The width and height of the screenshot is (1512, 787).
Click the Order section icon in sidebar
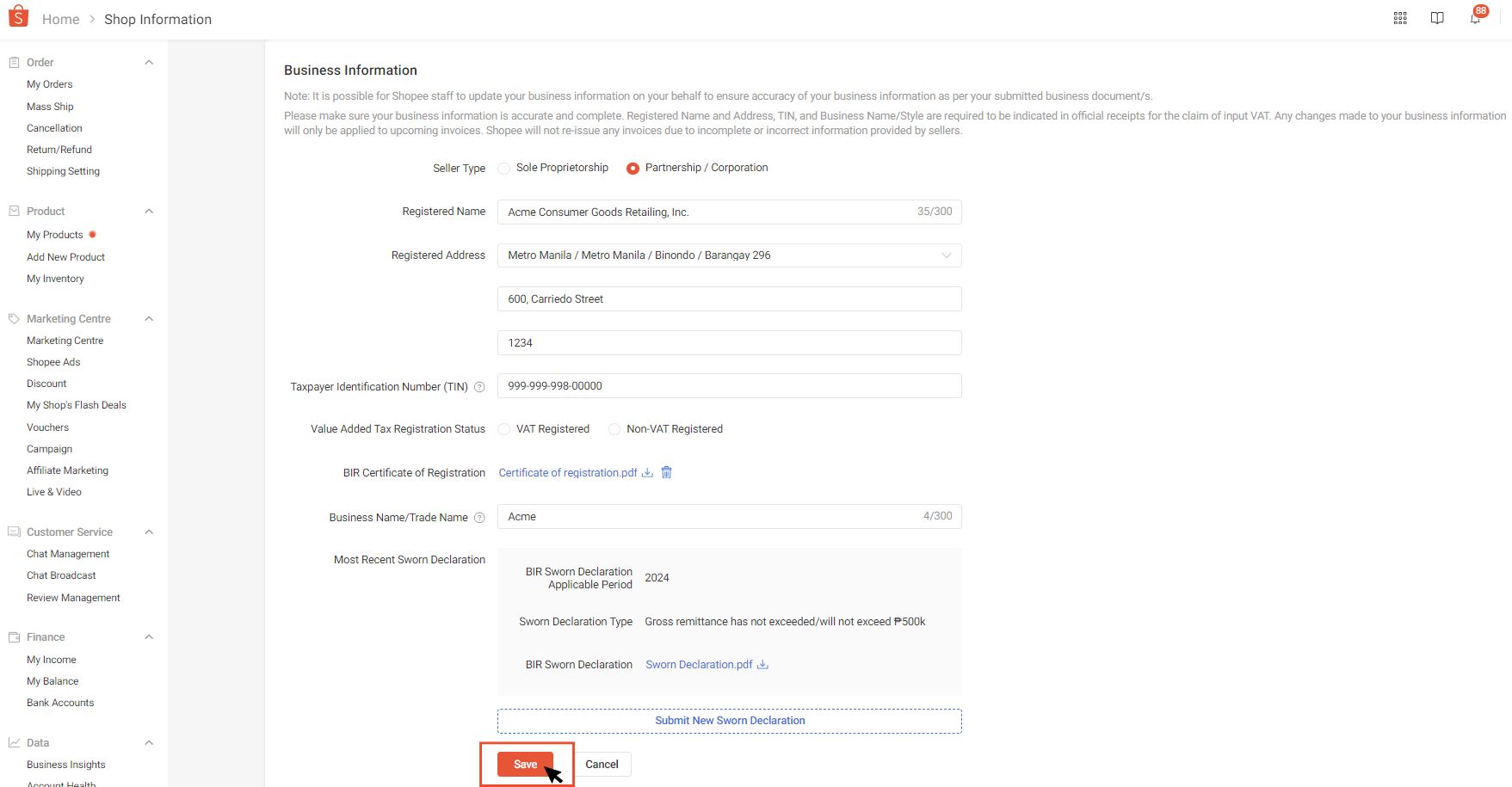(x=13, y=61)
